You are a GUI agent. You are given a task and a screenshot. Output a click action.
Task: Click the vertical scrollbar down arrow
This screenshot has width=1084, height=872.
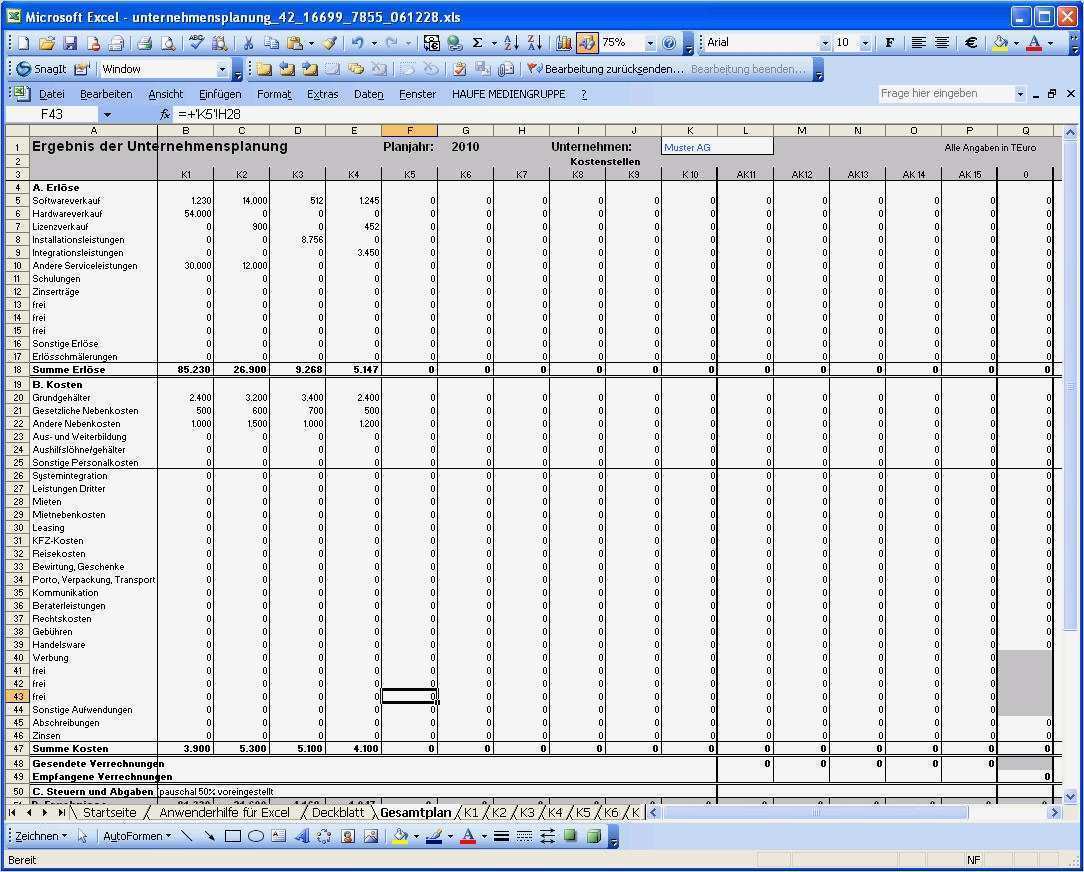(1069, 796)
